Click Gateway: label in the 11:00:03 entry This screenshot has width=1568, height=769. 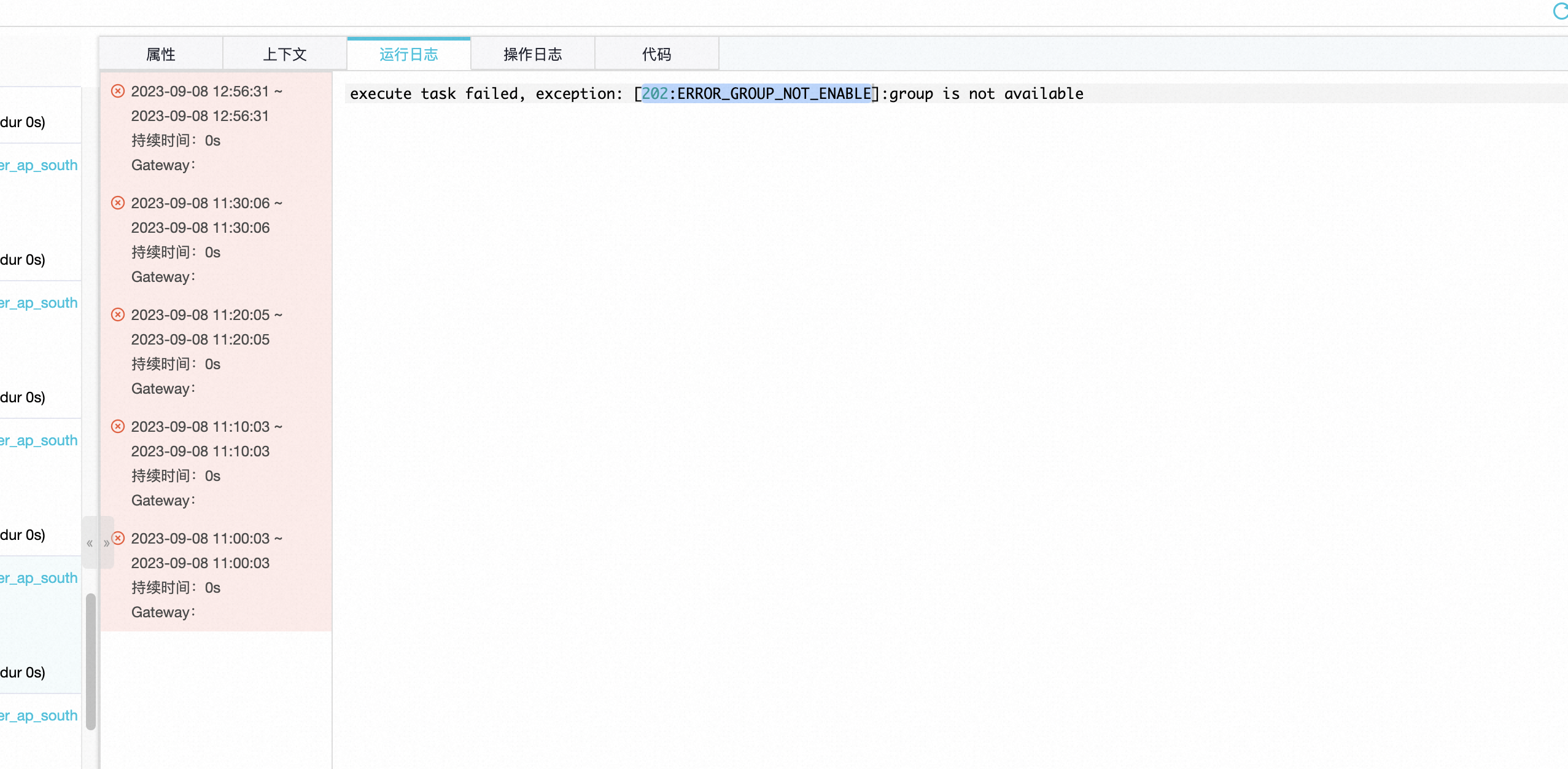tap(163, 612)
